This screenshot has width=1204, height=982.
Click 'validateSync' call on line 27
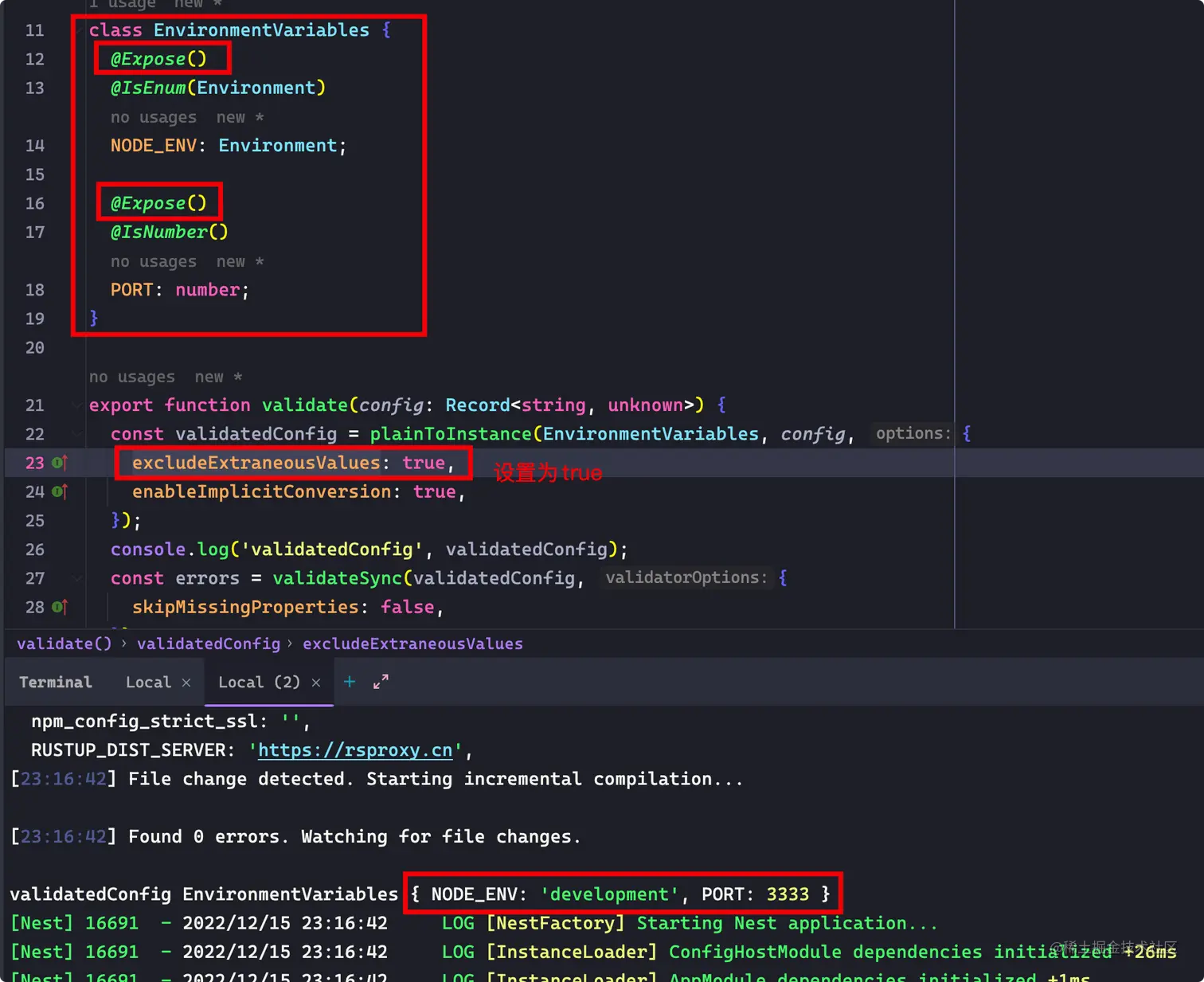click(x=338, y=578)
